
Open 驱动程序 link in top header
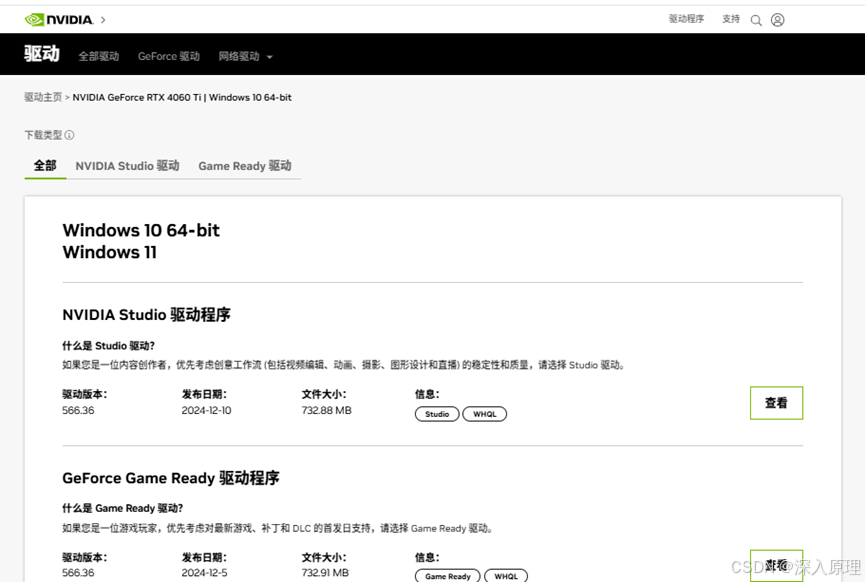tap(686, 19)
